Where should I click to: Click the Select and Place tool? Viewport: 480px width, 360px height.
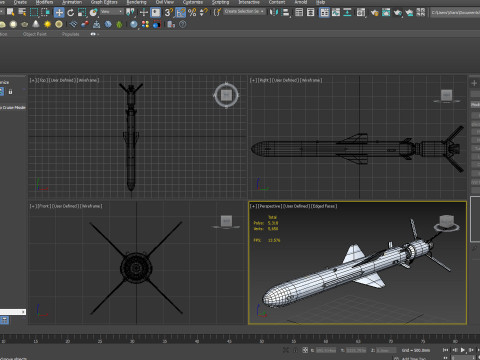pyautogui.click(x=94, y=13)
